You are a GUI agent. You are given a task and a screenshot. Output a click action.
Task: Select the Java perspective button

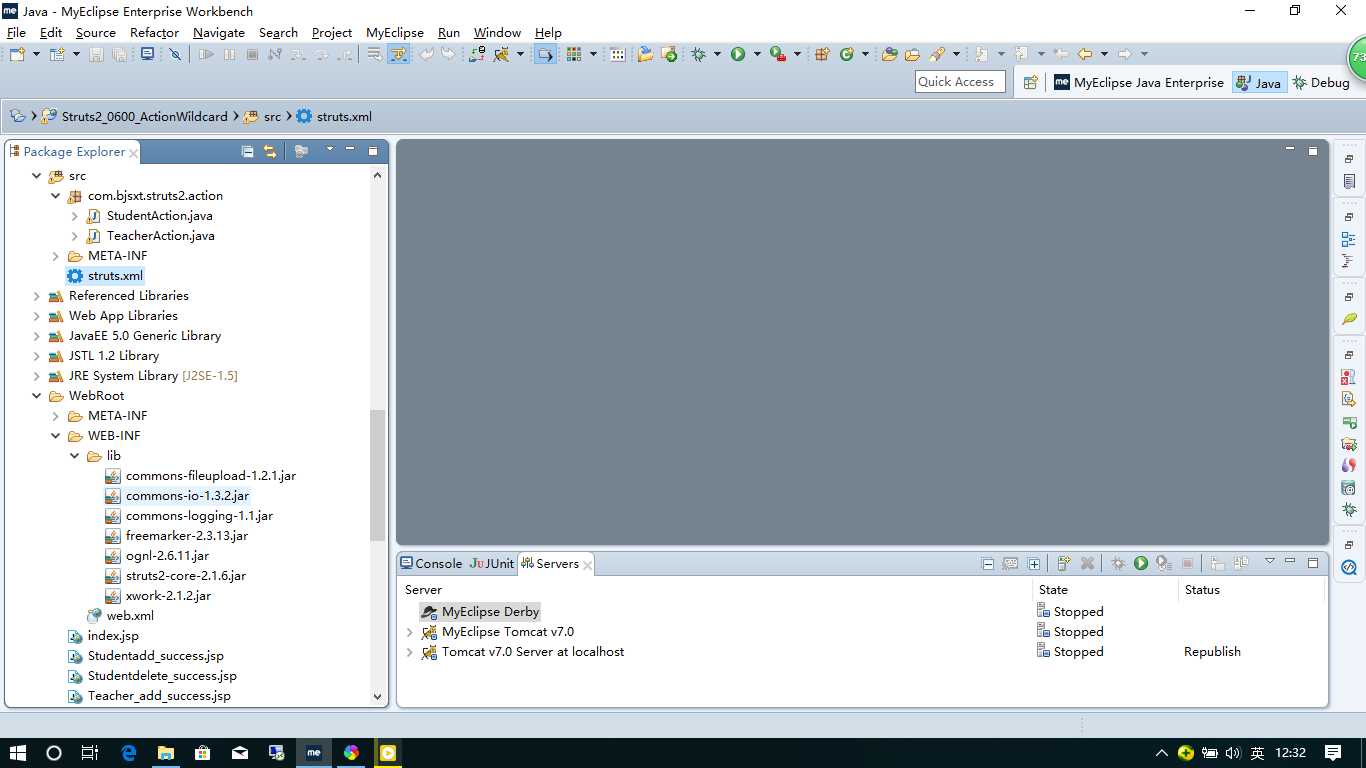tap(1258, 83)
